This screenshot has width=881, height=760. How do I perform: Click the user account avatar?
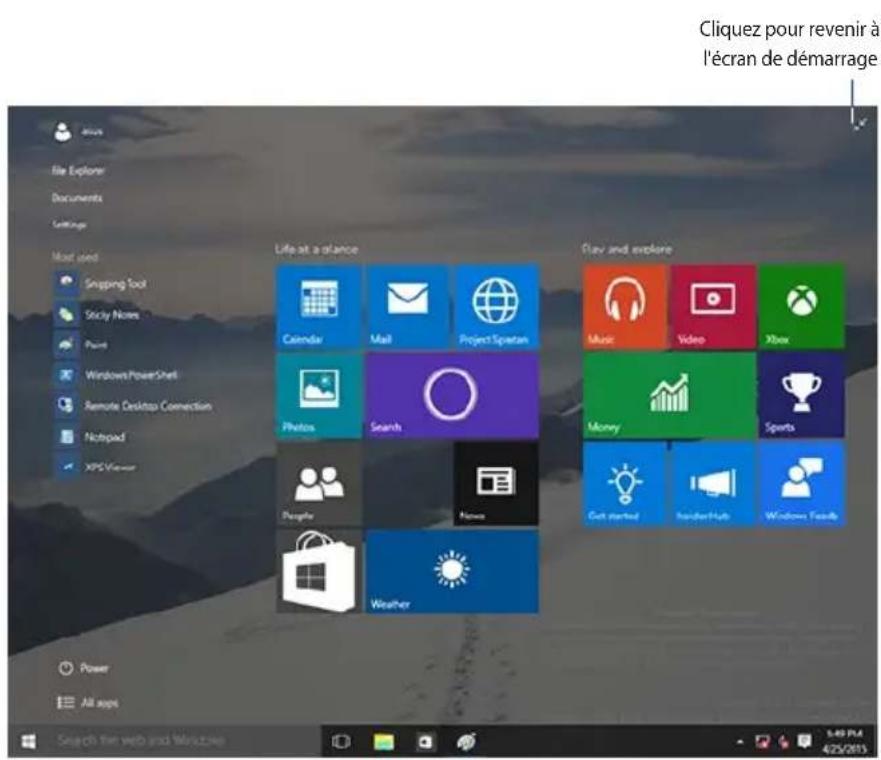(63, 132)
